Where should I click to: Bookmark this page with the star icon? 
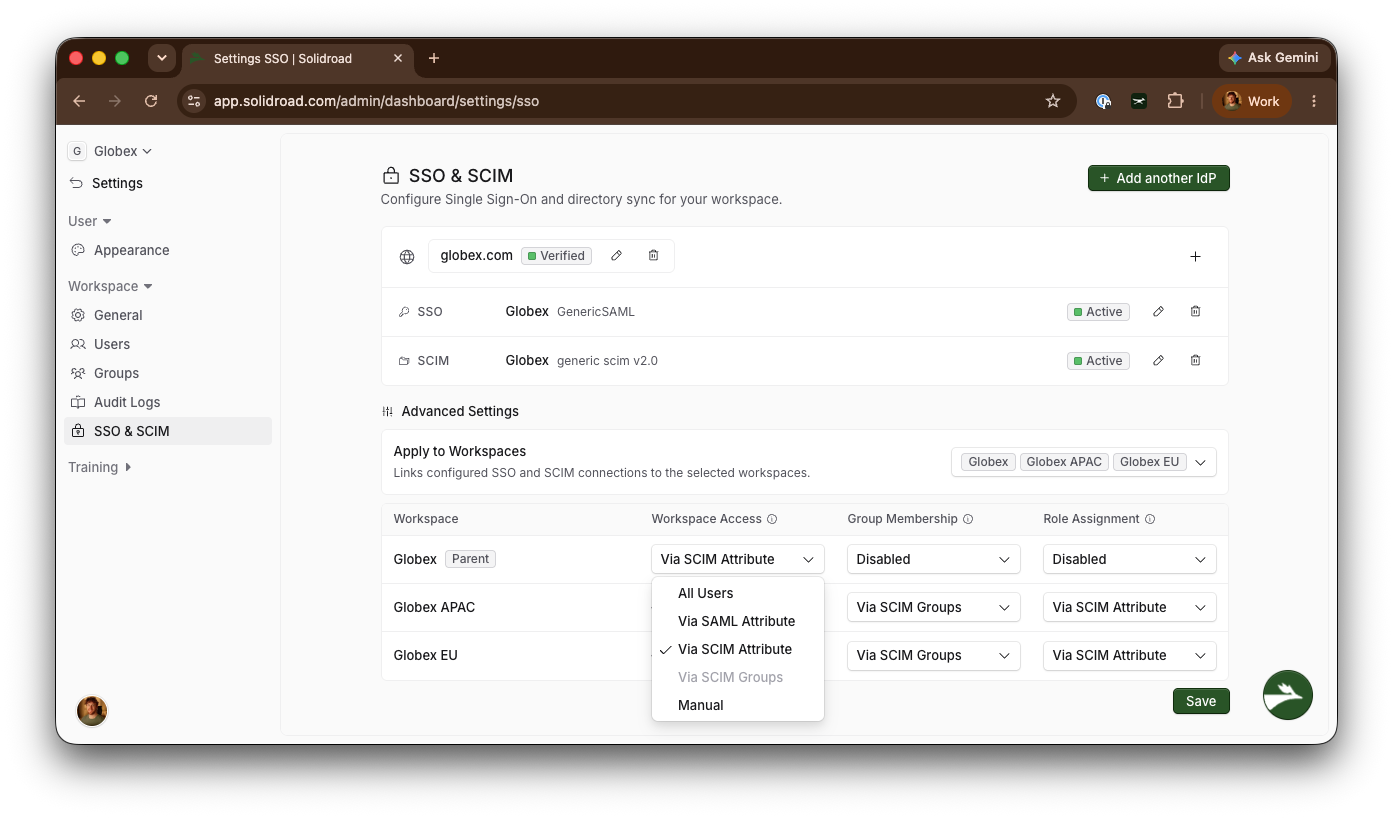click(x=1052, y=101)
